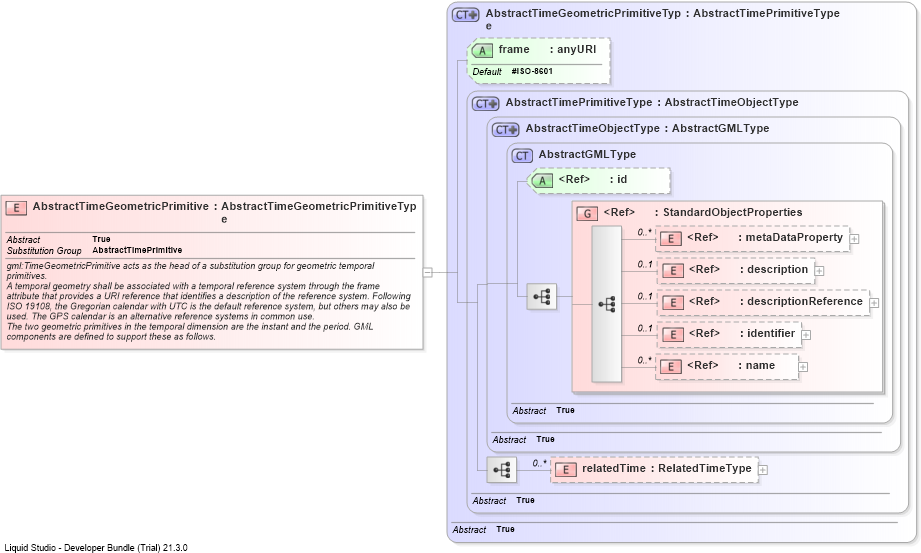Click 'Abstract True' under AbstractTimeObjectType
This screenshot has width=921, height=553.
point(523,439)
